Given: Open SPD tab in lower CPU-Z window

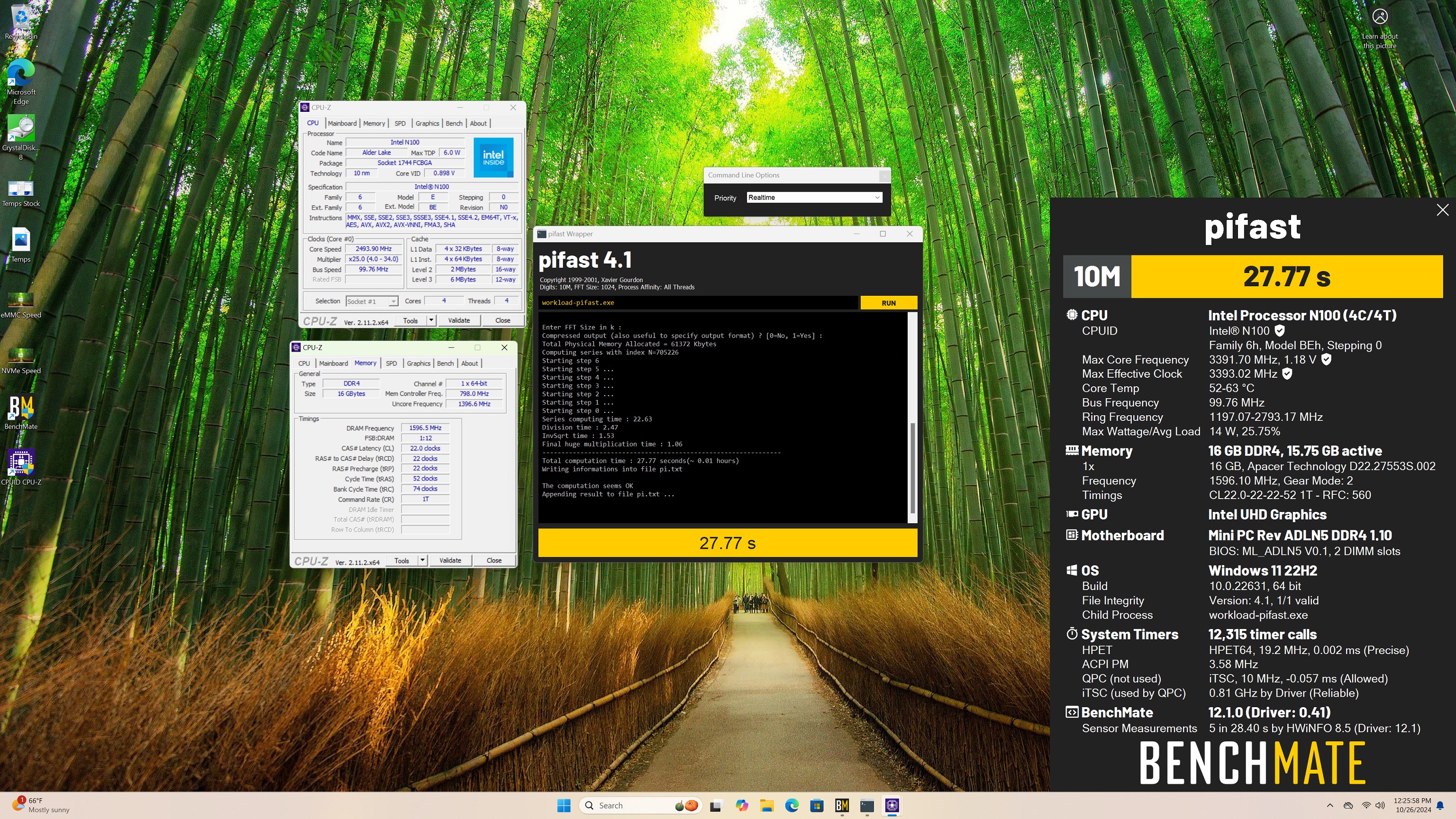Looking at the screenshot, I should (x=391, y=364).
